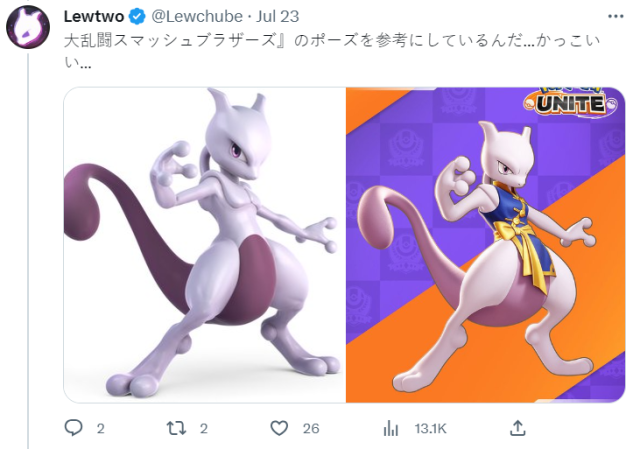The image size is (640, 449).
Task: Like the tweet with the heart icon
Action: pyautogui.click(x=279, y=428)
